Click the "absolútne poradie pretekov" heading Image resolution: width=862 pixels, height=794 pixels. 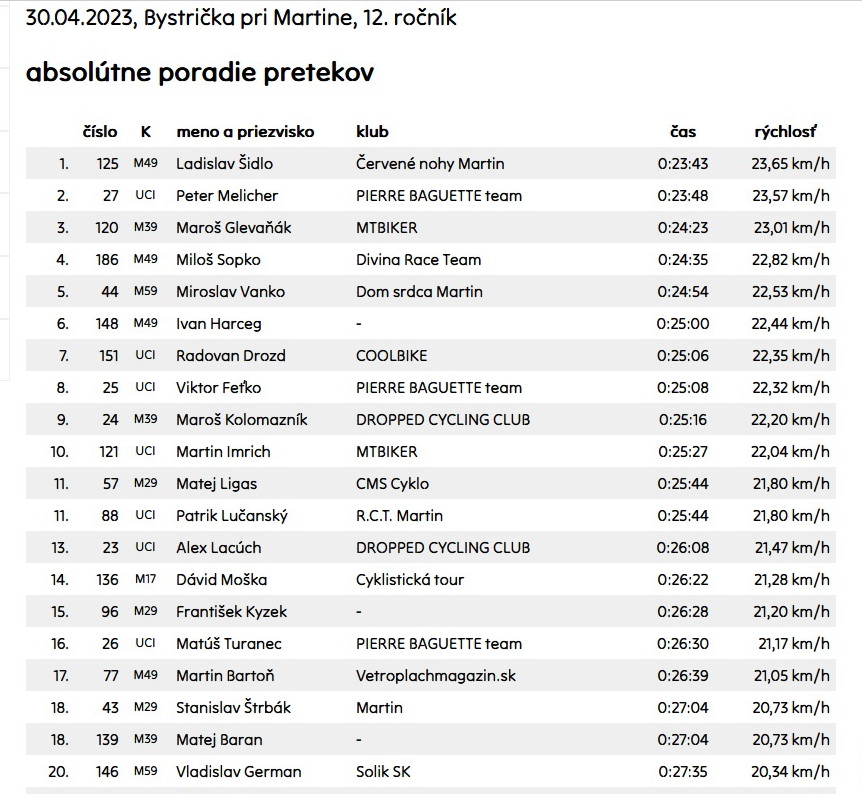click(200, 73)
